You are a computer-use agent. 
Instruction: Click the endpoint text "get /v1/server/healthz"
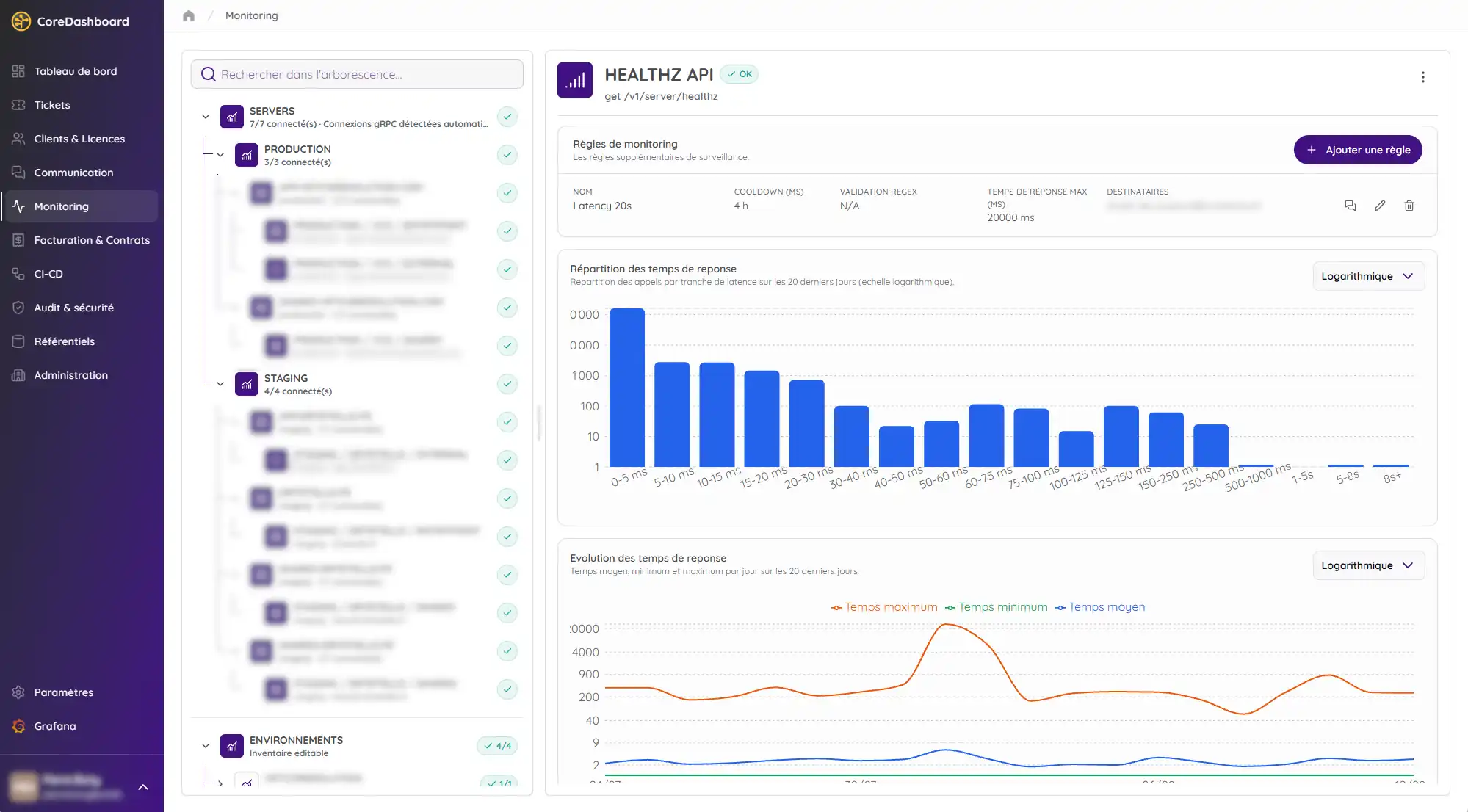pyautogui.click(x=661, y=96)
